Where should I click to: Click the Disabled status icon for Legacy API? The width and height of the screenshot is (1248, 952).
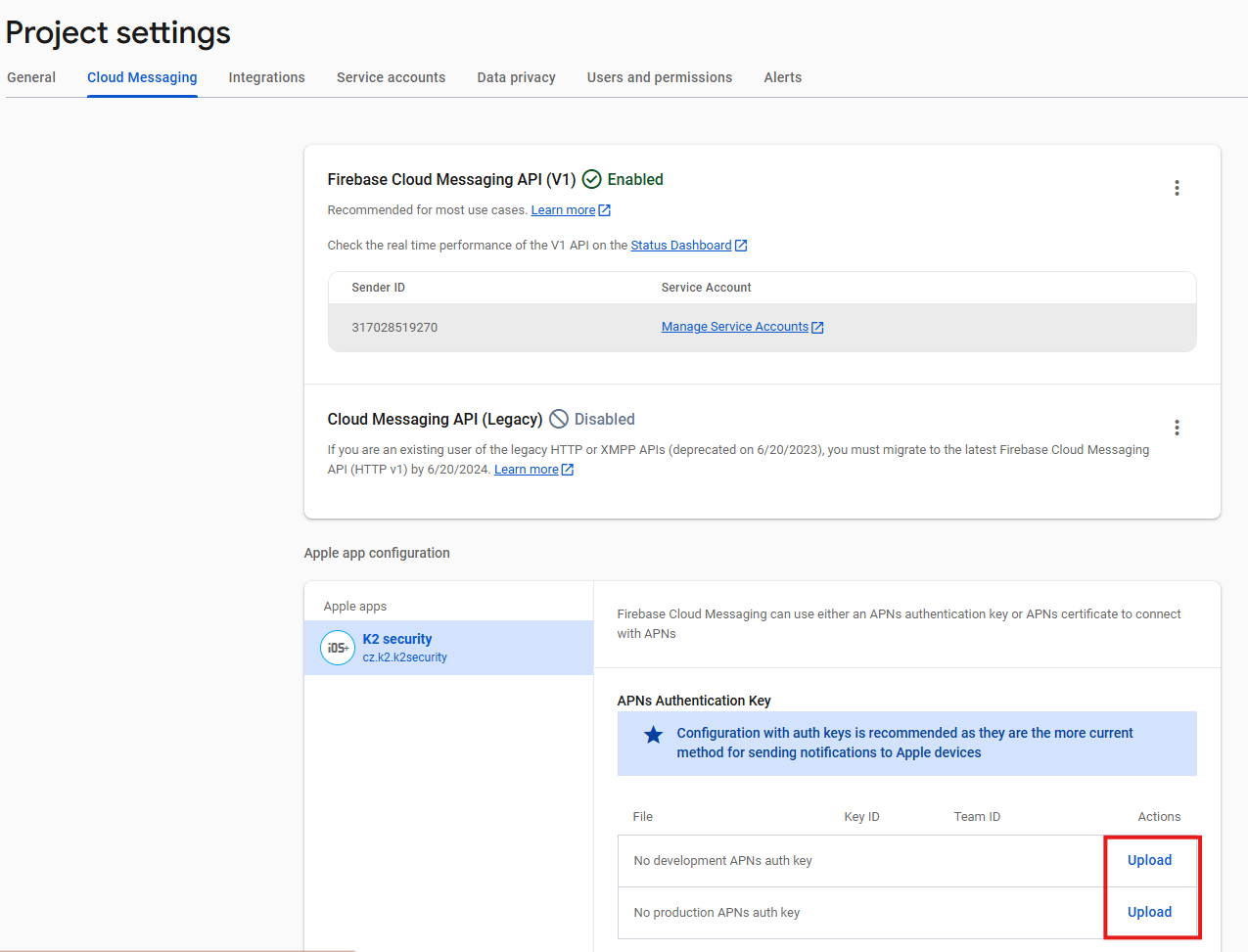[559, 419]
